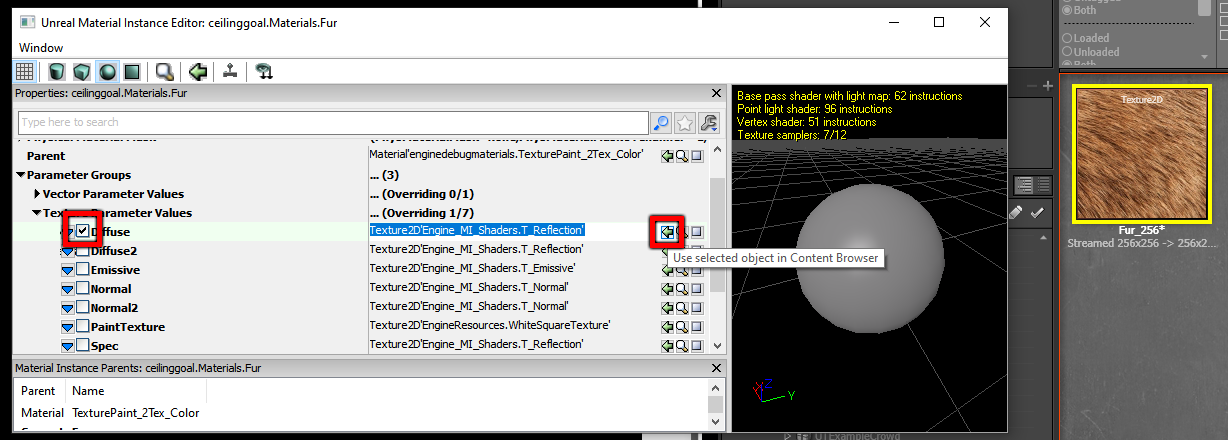Clear the Spec texture value
Viewport: 1228px width, 440px height.
697,345
